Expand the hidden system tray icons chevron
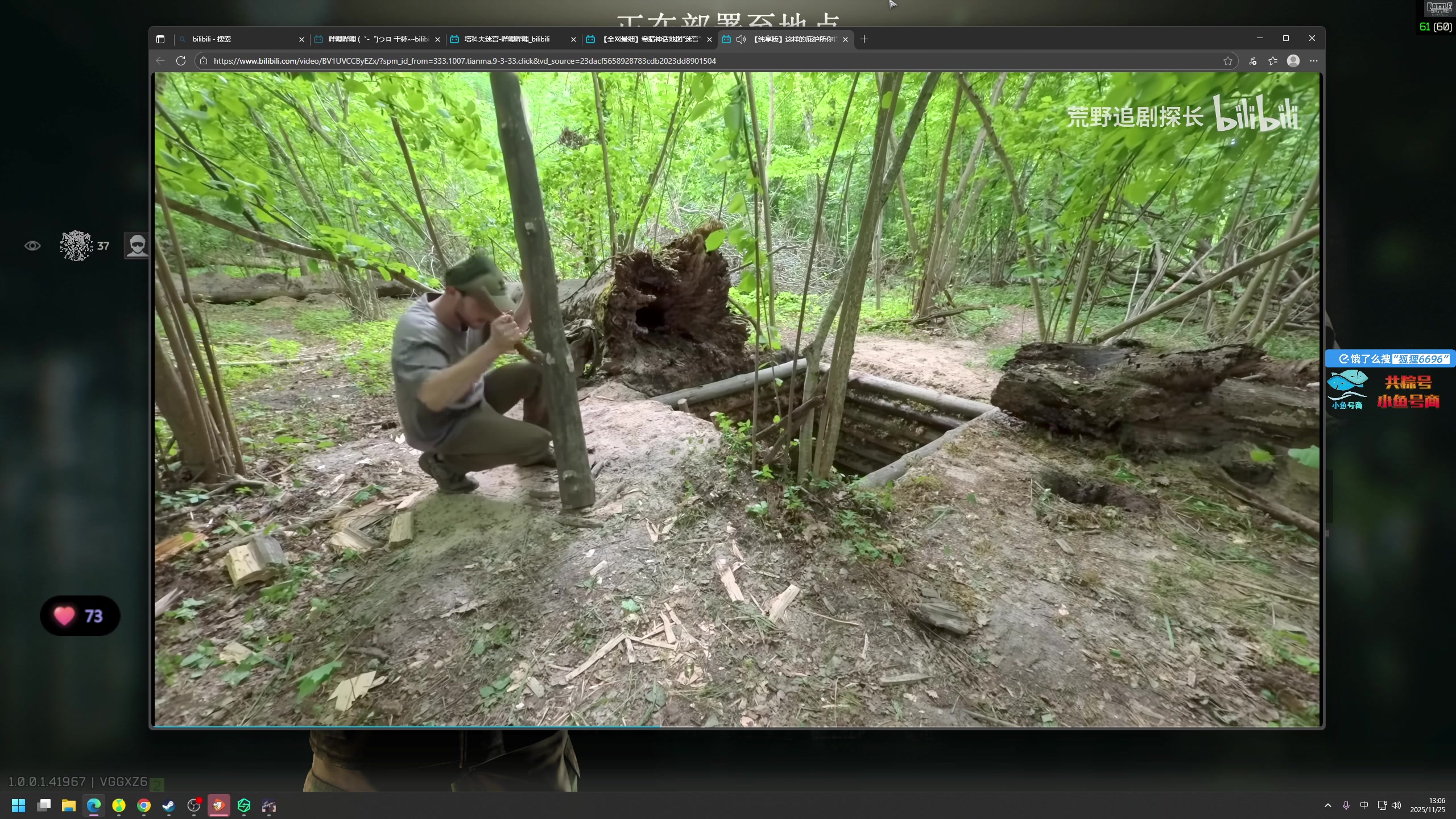The width and height of the screenshot is (1456, 819). tap(1327, 805)
